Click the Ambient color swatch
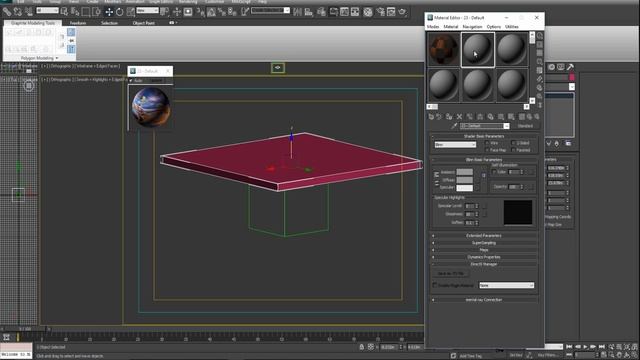640x360 pixels. tap(464, 172)
